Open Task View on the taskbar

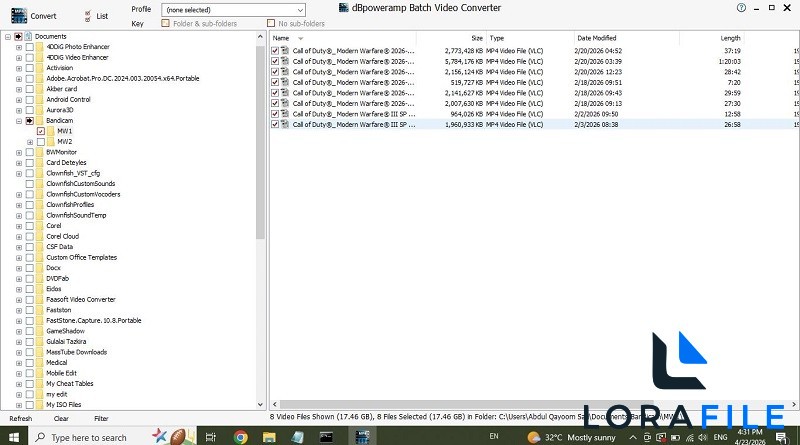pyautogui.click(x=210, y=437)
